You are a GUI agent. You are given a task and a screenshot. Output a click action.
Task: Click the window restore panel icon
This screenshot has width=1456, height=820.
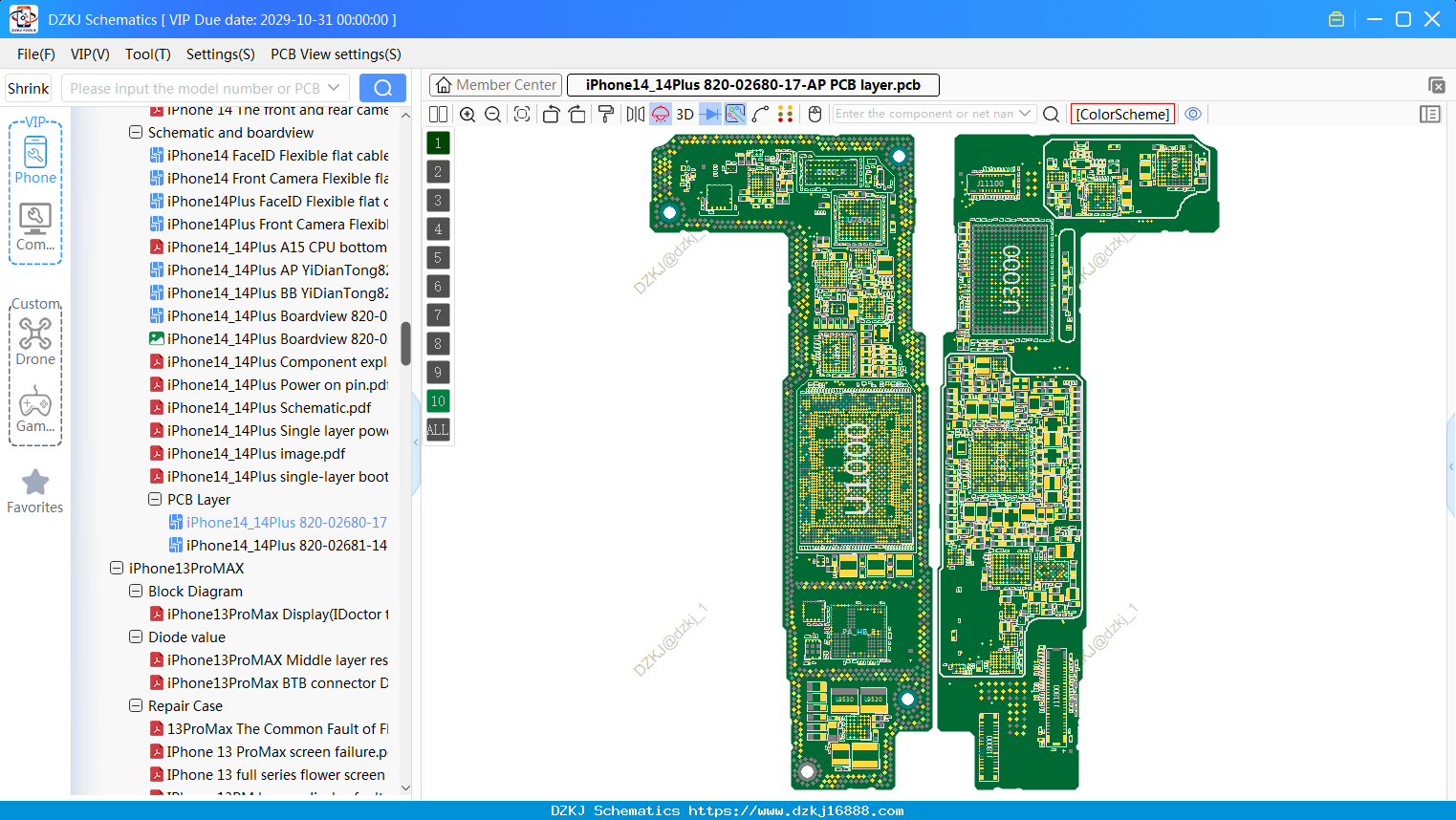point(1437,85)
